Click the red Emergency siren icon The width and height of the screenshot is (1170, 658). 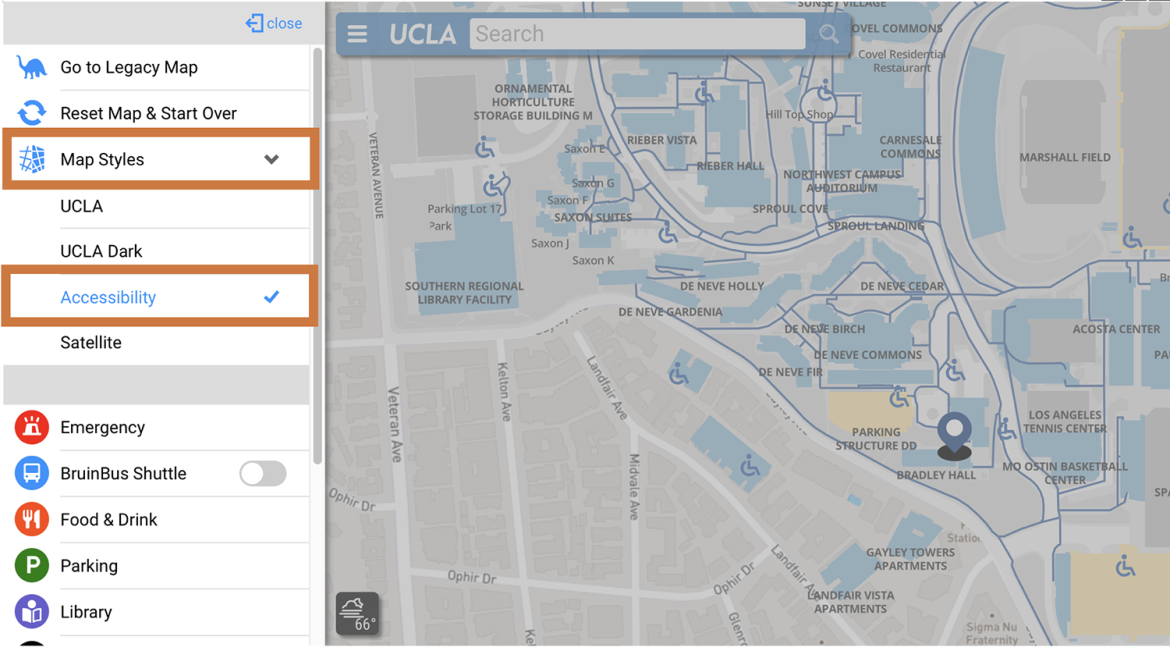pos(31,427)
